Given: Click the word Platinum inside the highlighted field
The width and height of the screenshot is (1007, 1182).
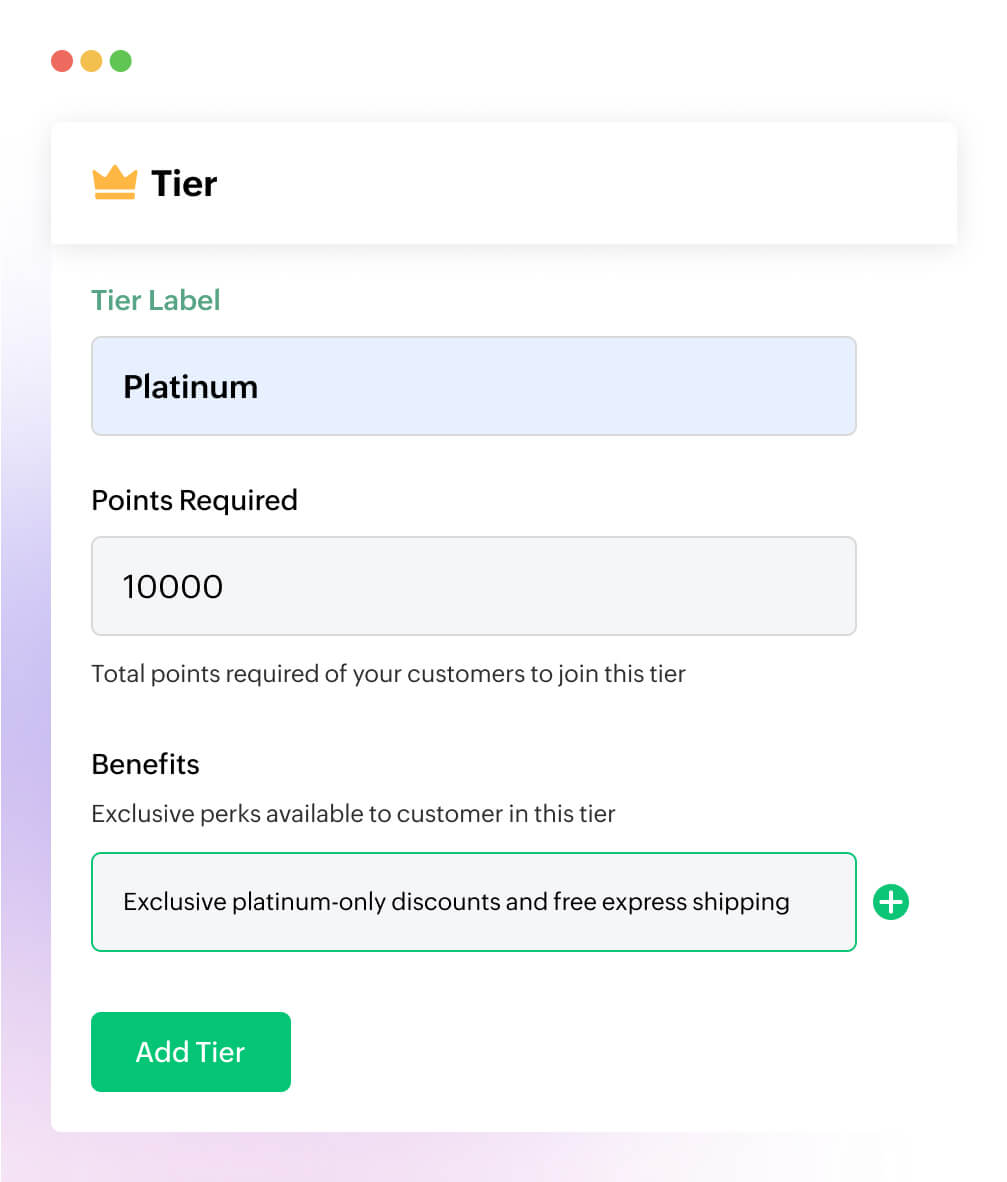Looking at the screenshot, I should click(x=190, y=386).
